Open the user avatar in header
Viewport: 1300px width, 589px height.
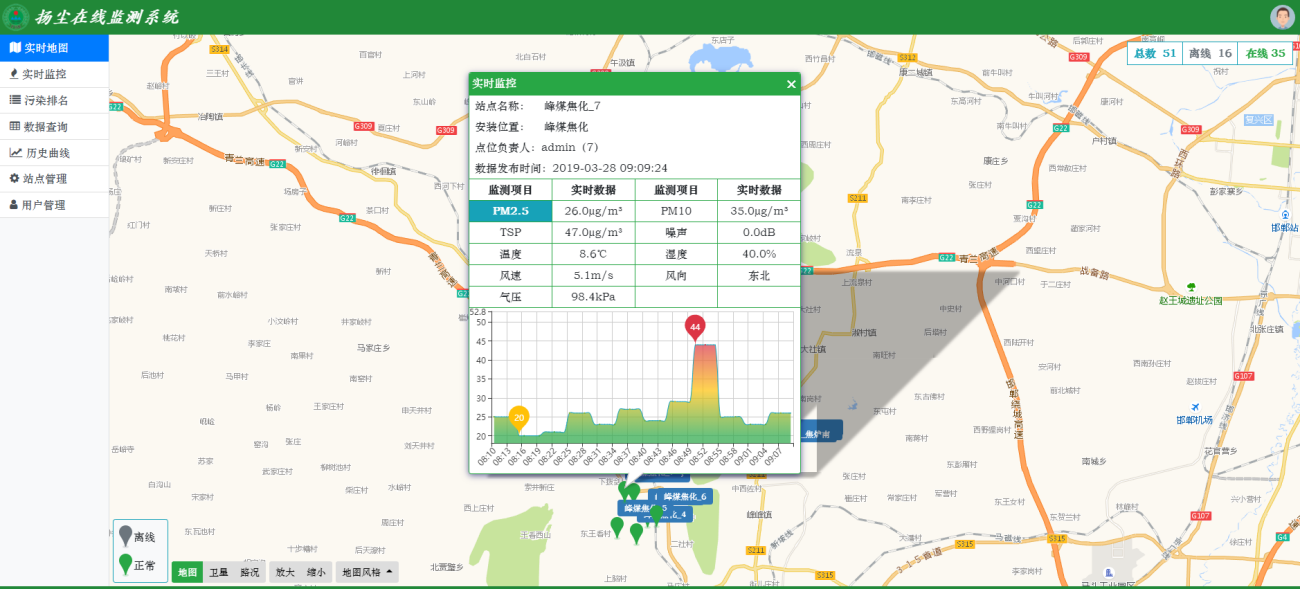[x=1281, y=17]
